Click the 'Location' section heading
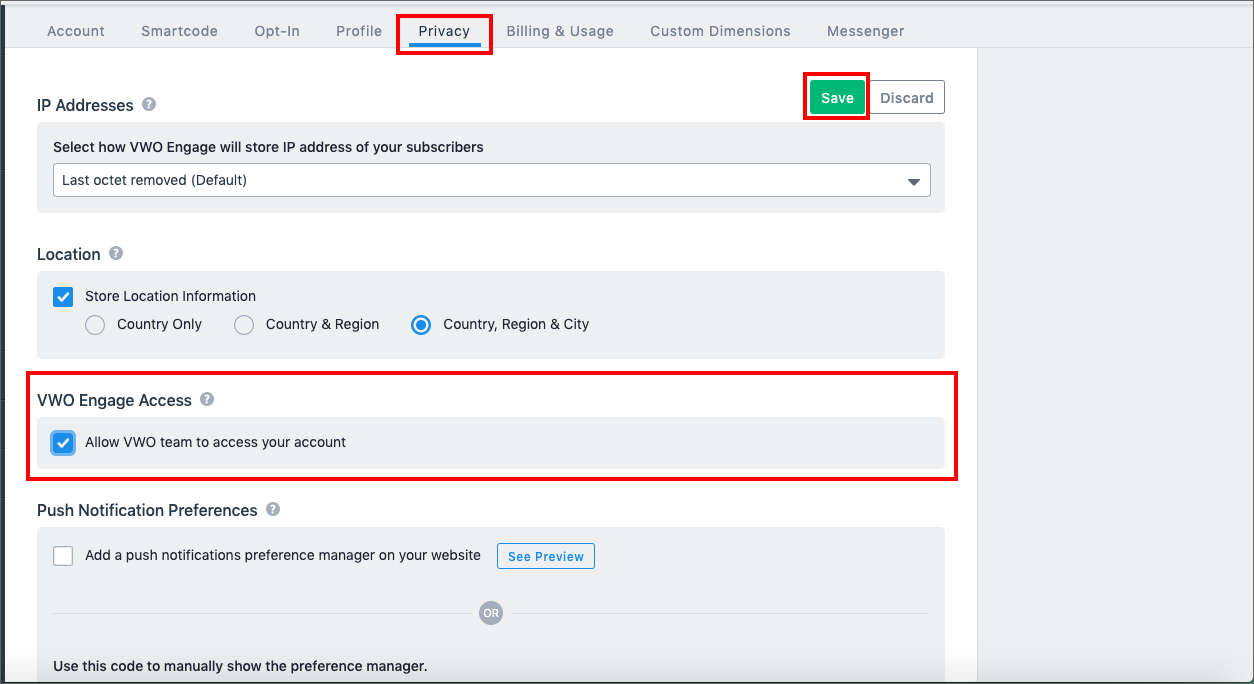1254x684 pixels. (69, 254)
